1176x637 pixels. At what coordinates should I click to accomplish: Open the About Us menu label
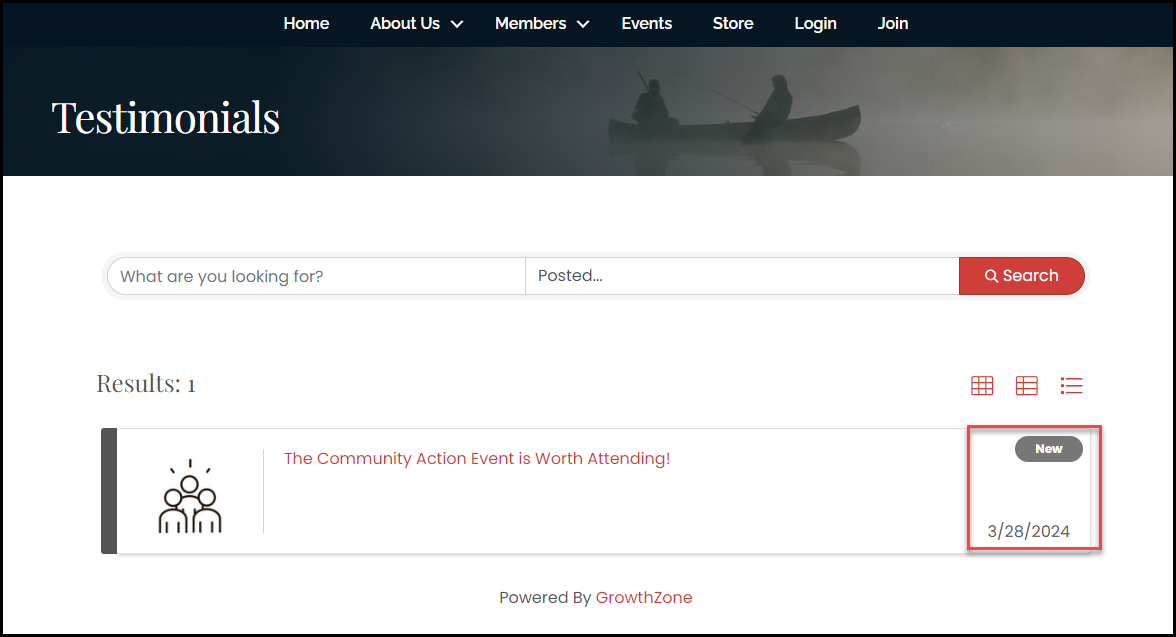(405, 23)
